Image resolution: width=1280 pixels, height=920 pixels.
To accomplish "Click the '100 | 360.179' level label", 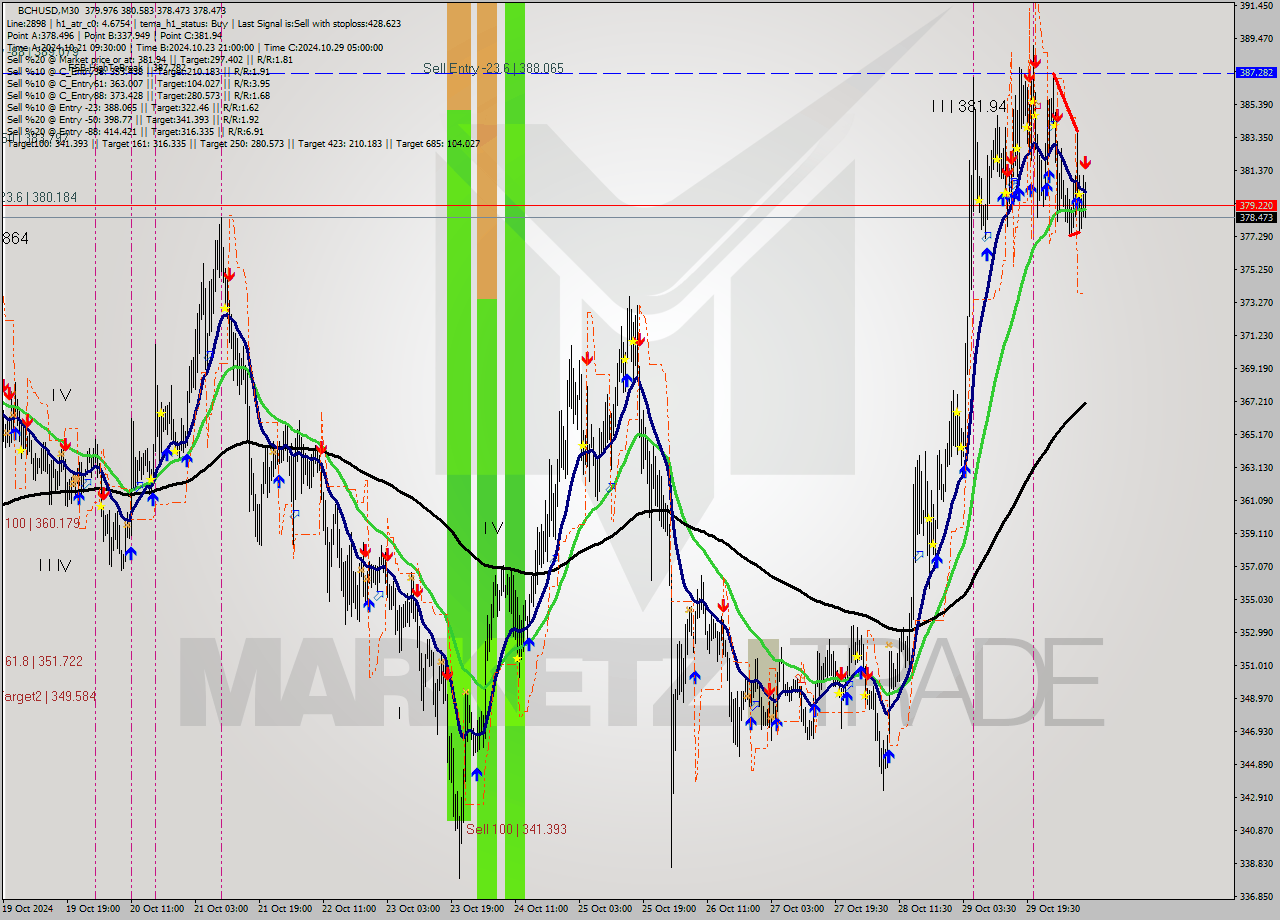I will 42,524.
